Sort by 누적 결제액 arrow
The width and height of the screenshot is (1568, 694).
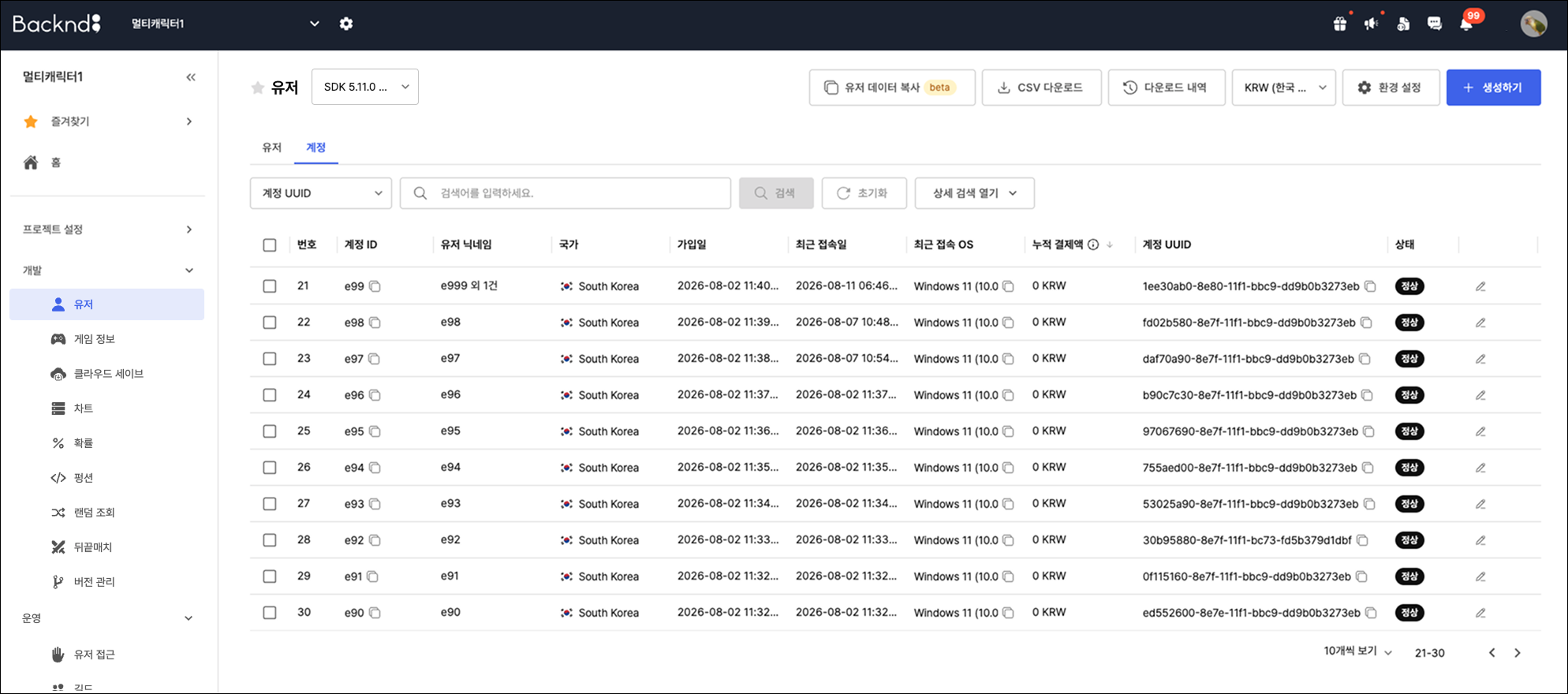(1110, 244)
